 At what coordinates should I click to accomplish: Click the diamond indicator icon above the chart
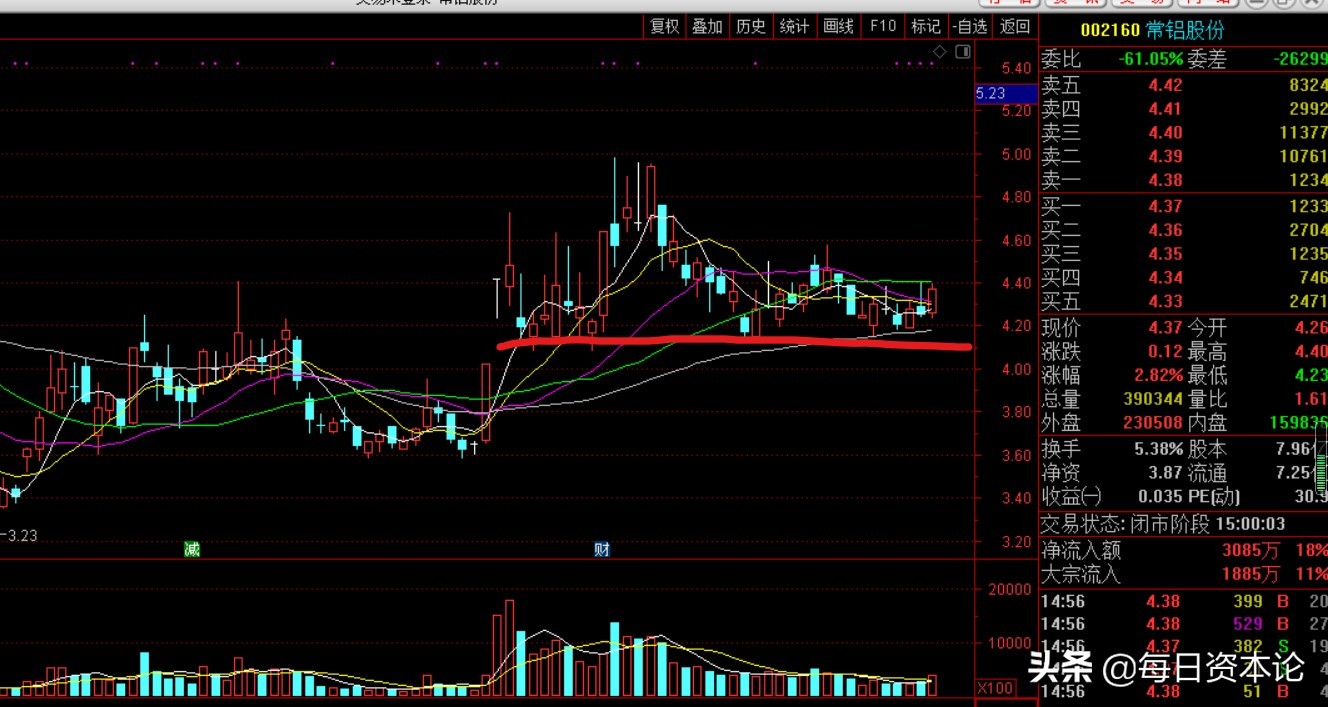pyautogui.click(x=939, y=51)
